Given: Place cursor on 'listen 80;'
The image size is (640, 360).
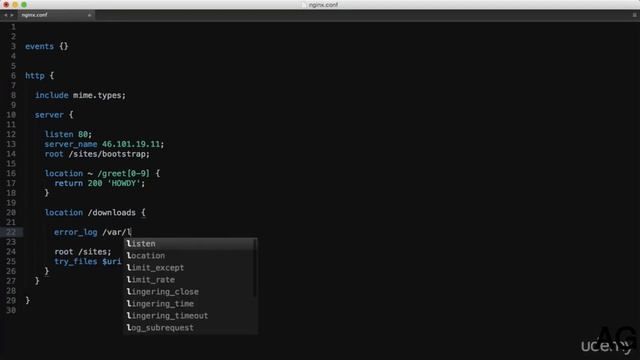Looking at the screenshot, I should tap(69, 134).
